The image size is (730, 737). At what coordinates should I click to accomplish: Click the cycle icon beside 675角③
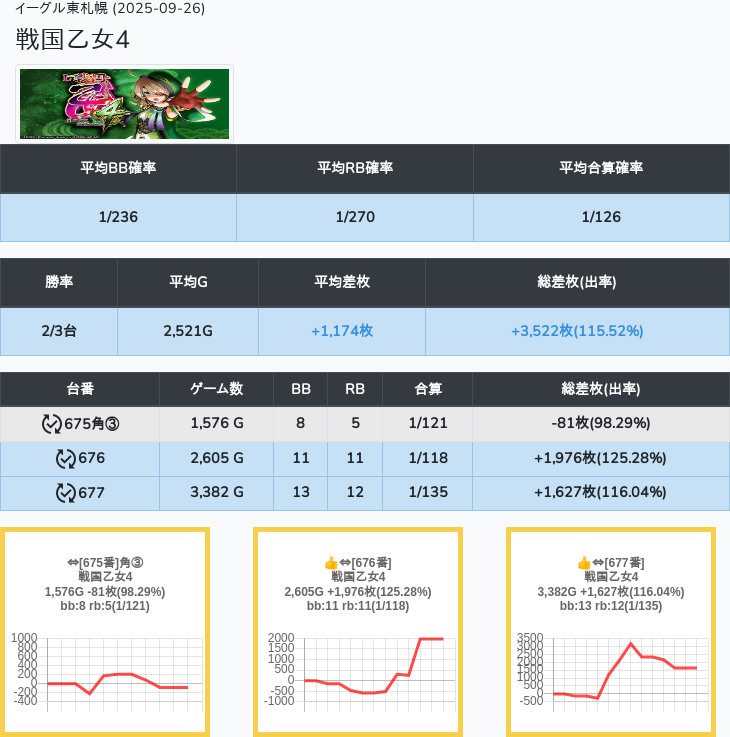point(52,424)
